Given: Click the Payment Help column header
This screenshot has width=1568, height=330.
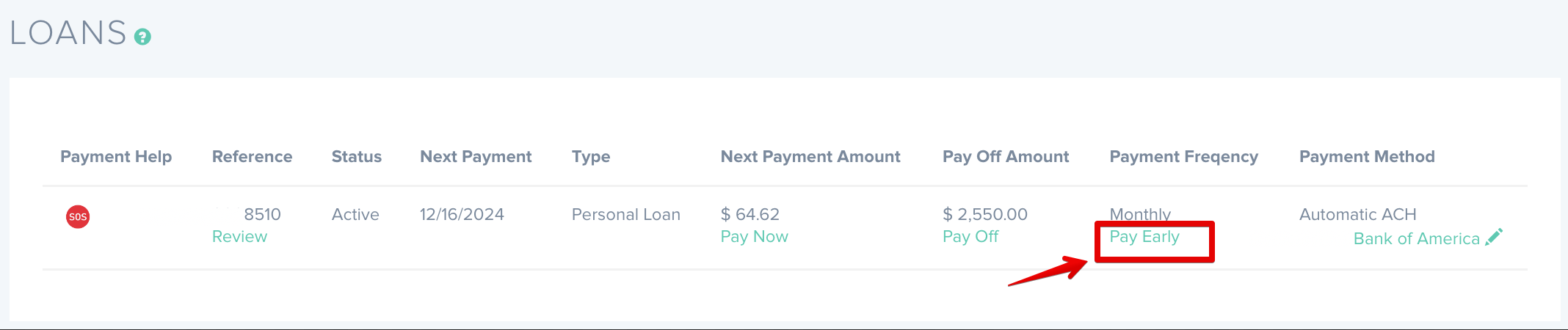Looking at the screenshot, I should tap(116, 157).
